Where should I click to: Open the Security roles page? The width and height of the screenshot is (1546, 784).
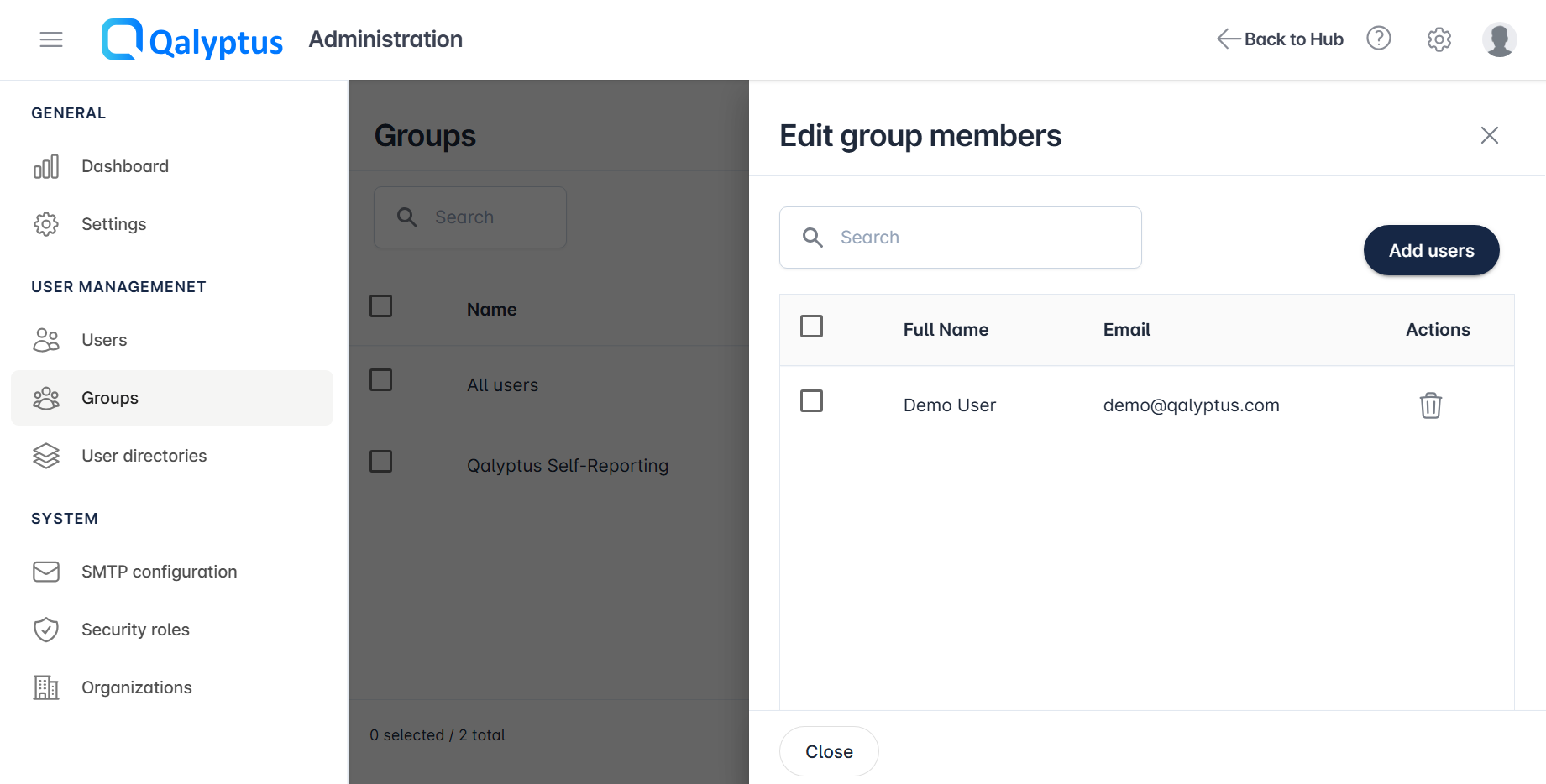click(x=135, y=630)
